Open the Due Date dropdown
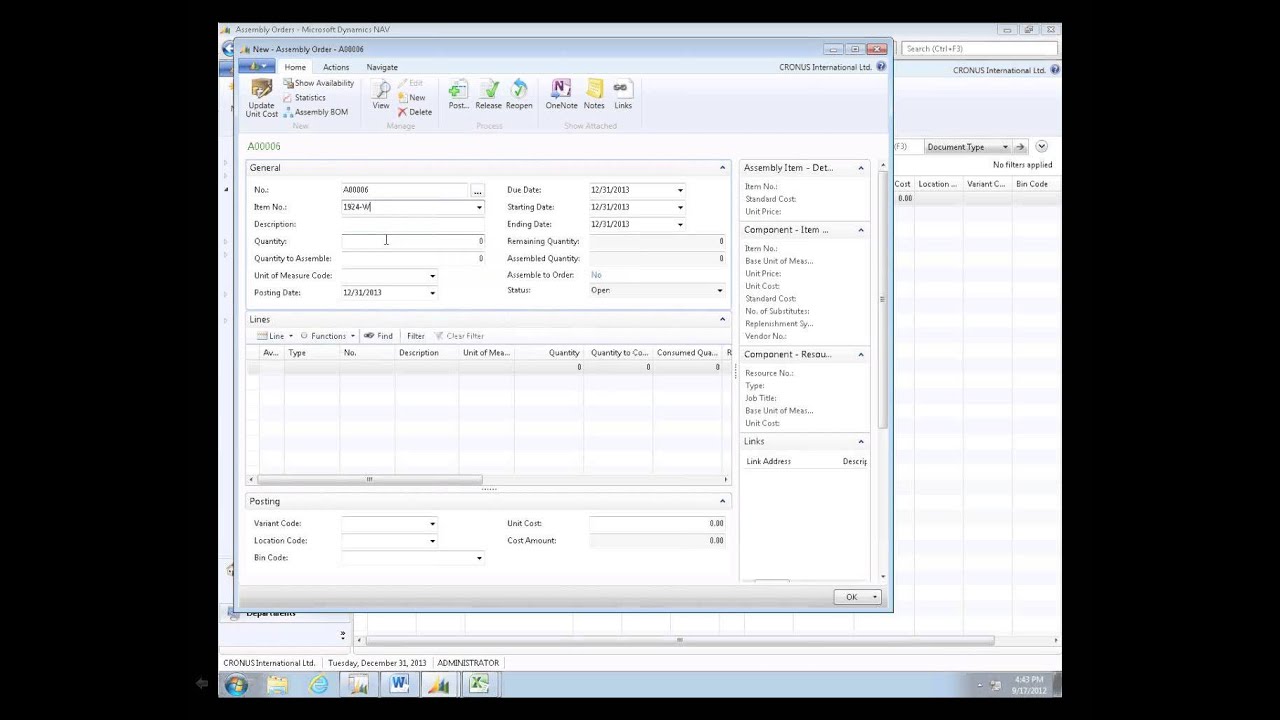This screenshot has height=720, width=1280. [680, 190]
